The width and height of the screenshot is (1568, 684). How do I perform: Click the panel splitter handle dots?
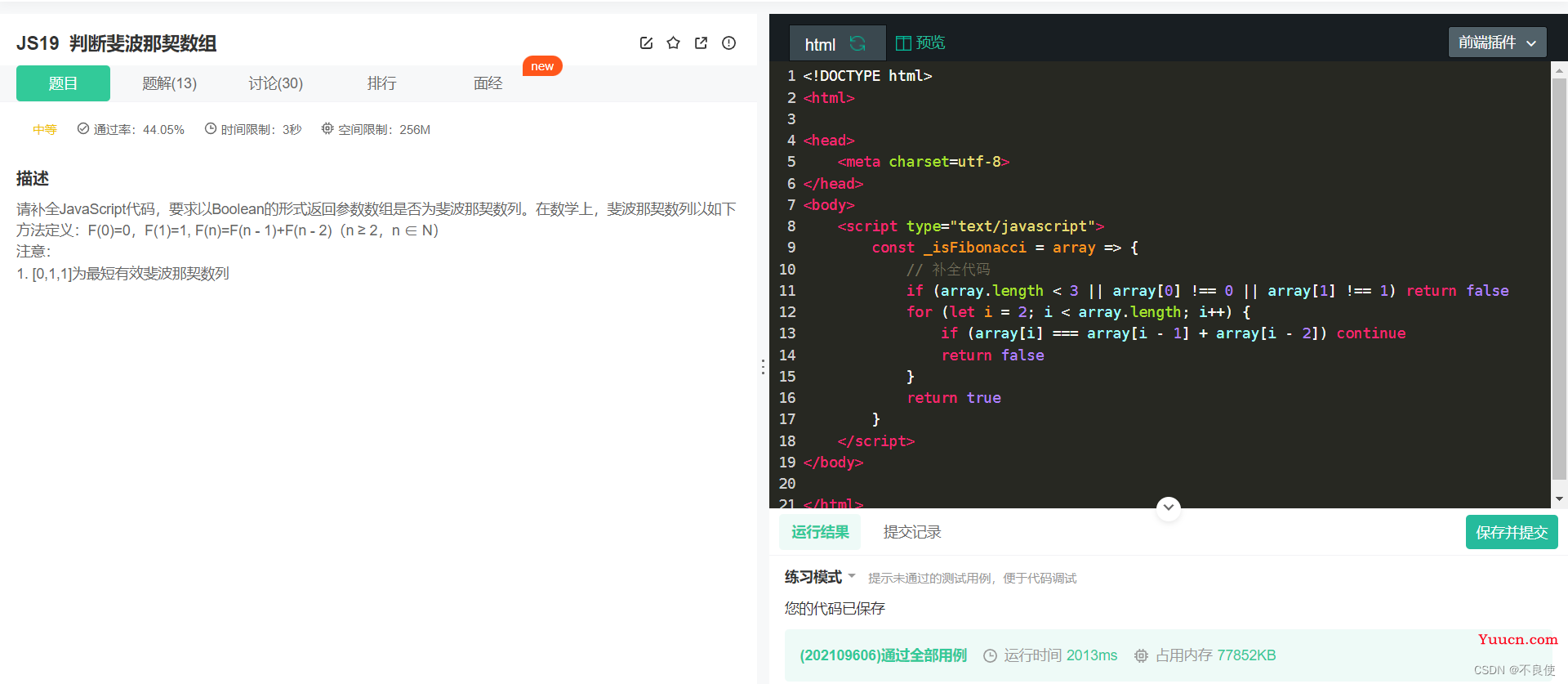tap(764, 367)
